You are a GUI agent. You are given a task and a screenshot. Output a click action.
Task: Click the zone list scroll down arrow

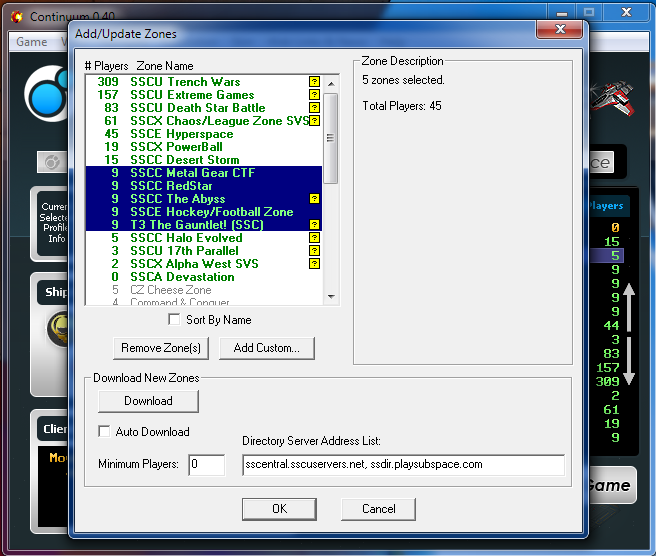tap(331, 297)
